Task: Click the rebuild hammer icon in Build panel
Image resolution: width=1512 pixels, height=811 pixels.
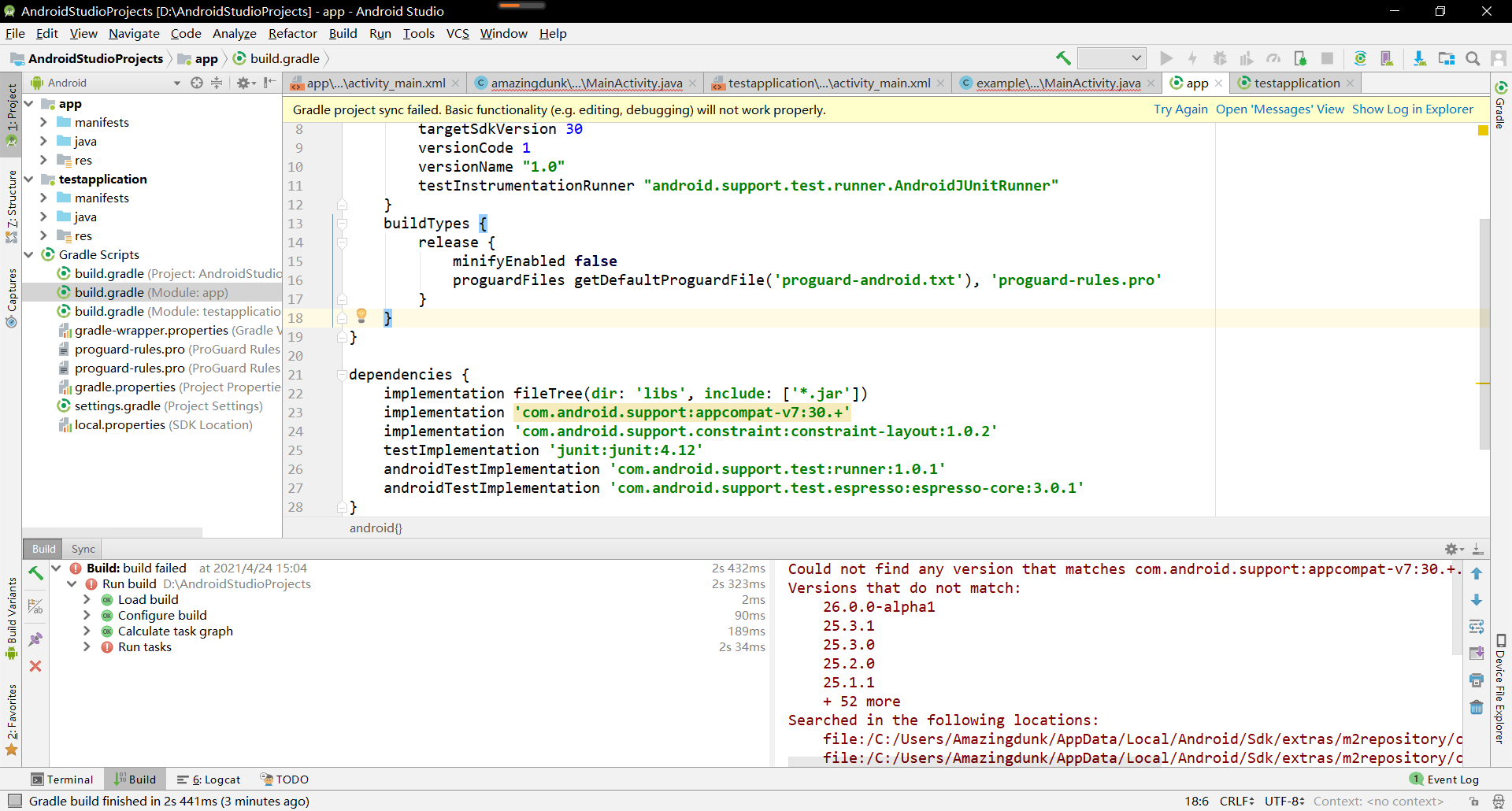Action: pos(35,573)
